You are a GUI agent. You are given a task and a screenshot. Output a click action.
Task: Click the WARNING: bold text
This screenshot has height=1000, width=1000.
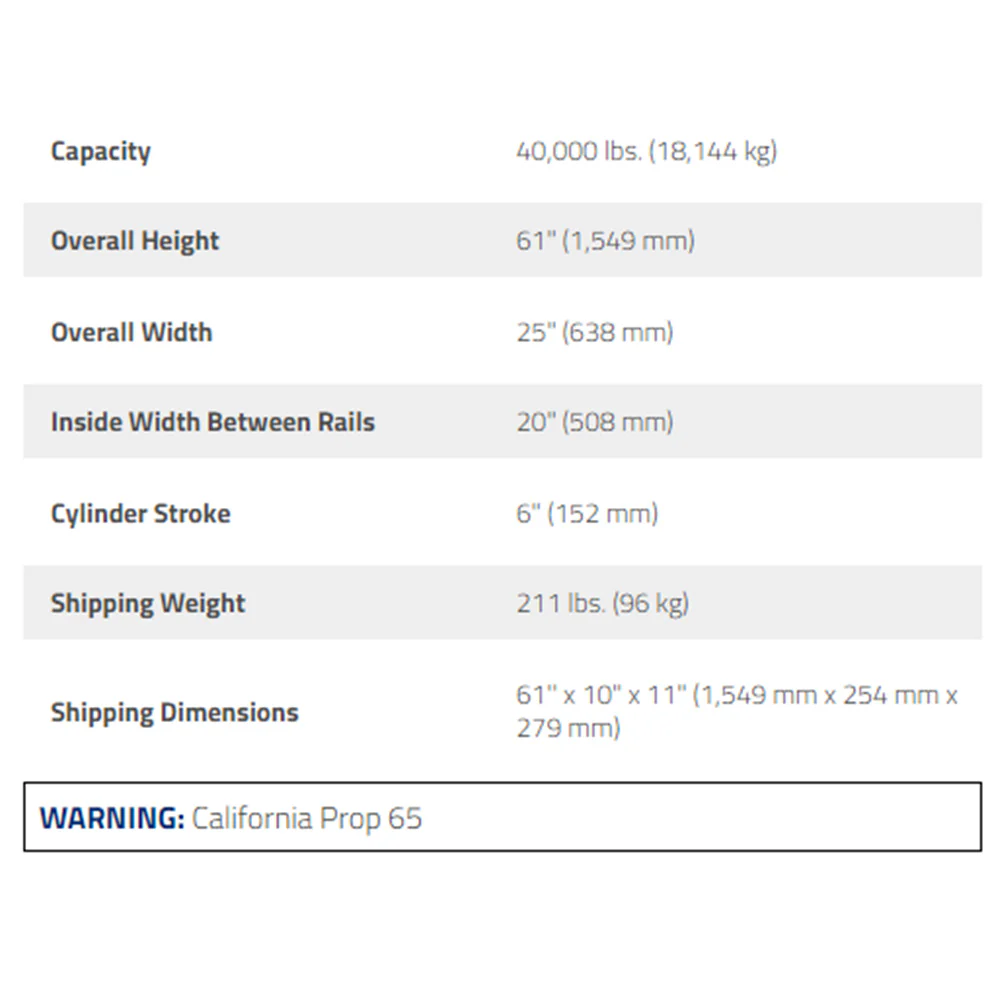click(x=112, y=818)
